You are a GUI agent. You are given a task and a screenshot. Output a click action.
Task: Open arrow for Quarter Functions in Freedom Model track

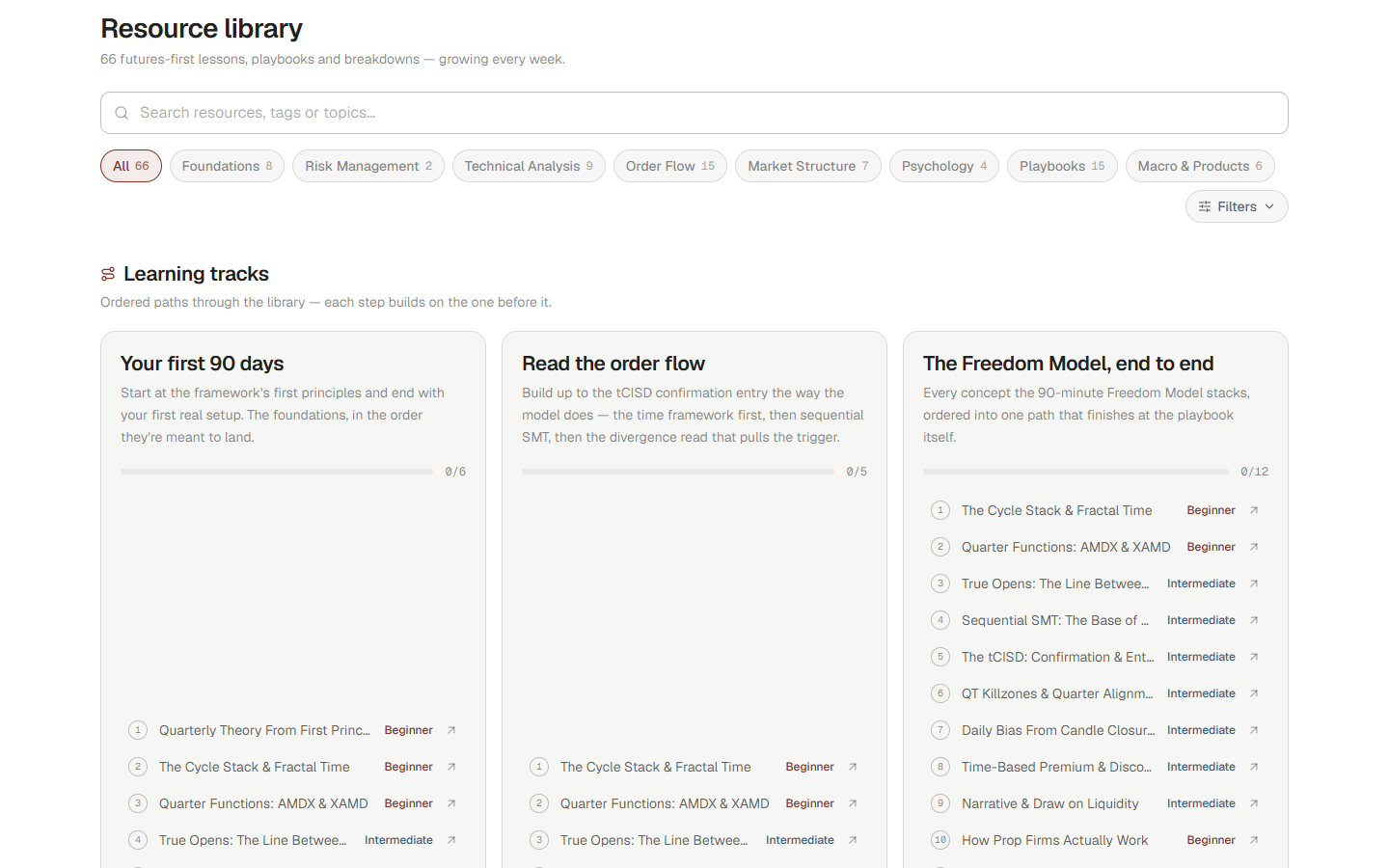(x=1254, y=547)
